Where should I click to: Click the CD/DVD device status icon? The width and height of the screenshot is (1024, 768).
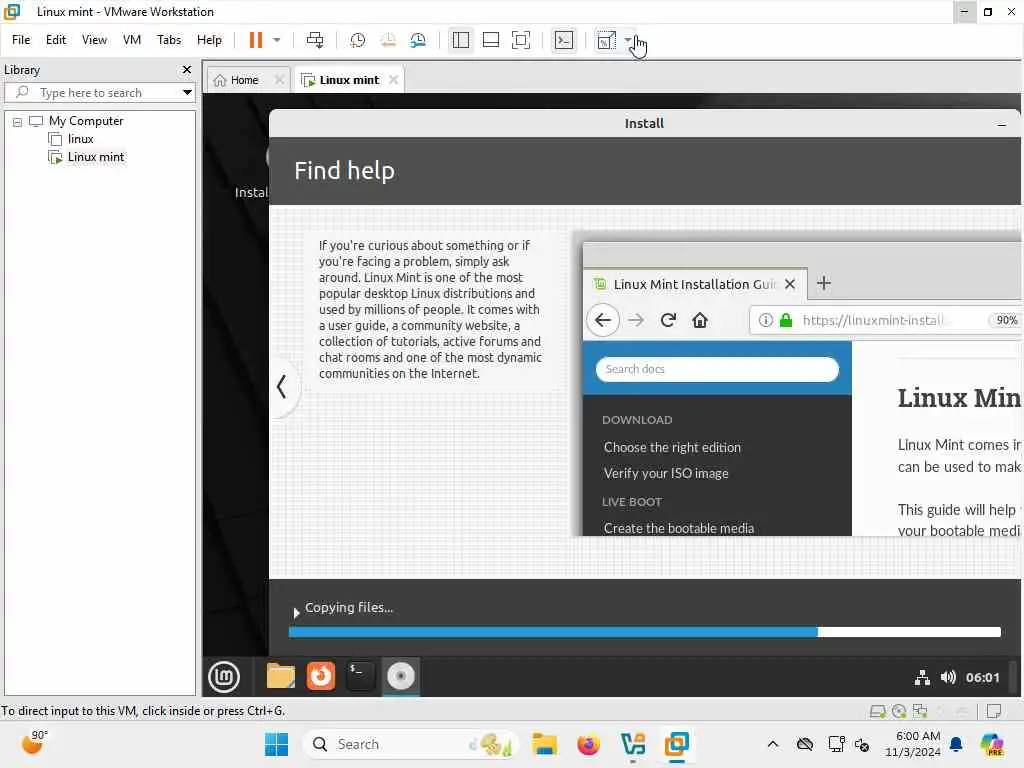(x=899, y=711)
